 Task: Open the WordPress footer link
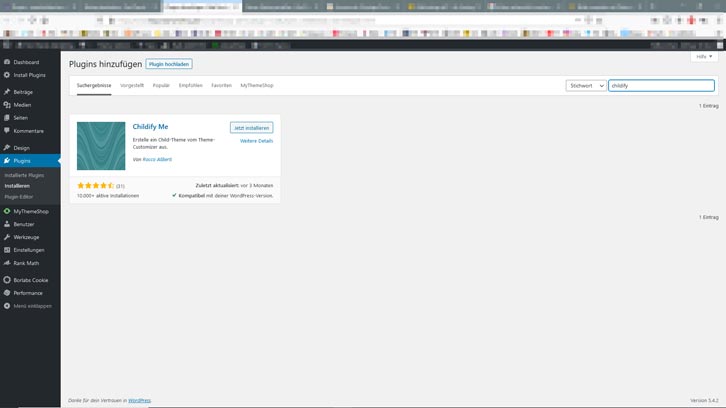click(139, 400)
